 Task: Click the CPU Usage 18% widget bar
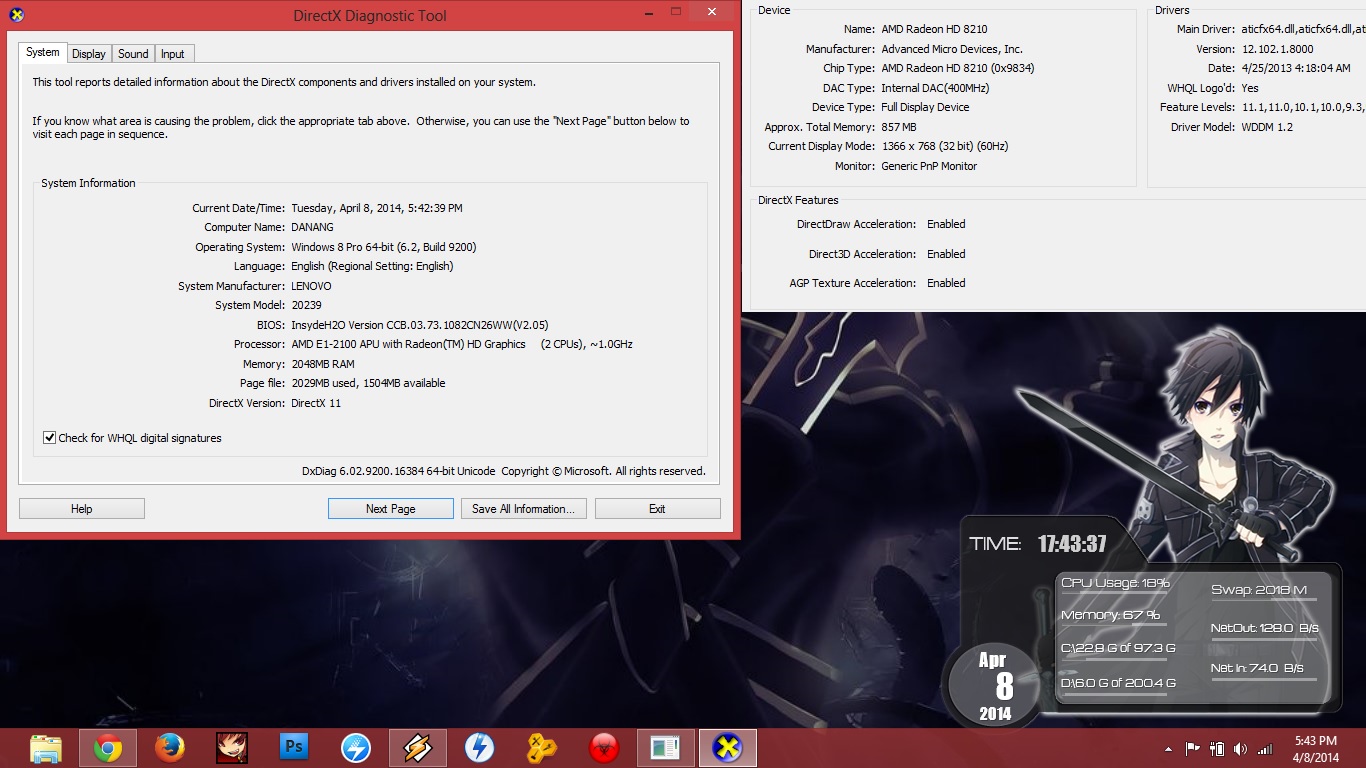pyautogui.click(x=1116, y=584)
